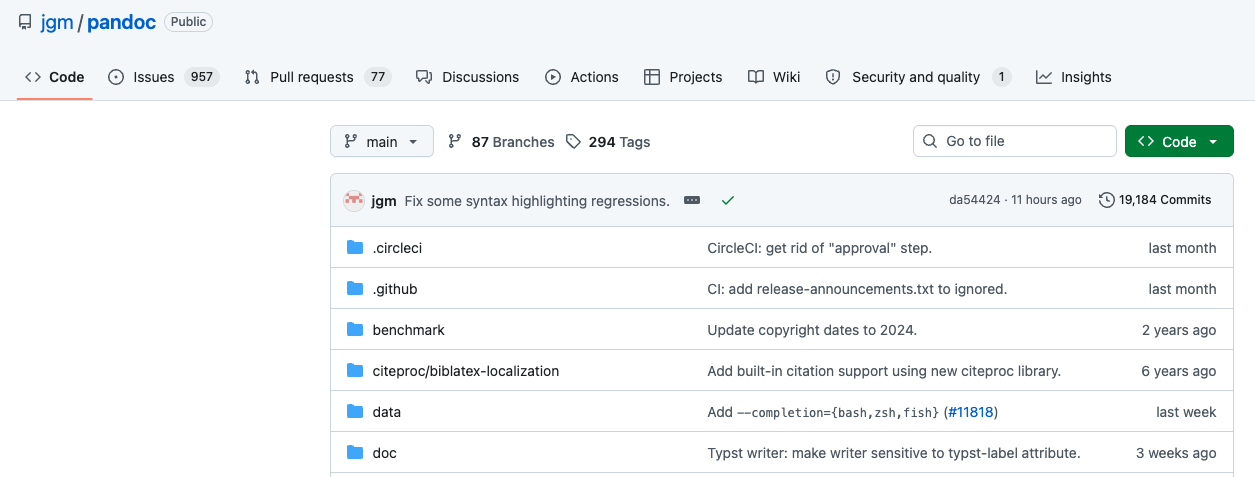Open commit 'Fix some syntax highlighting regressions.'

click(x=537, y=201)
